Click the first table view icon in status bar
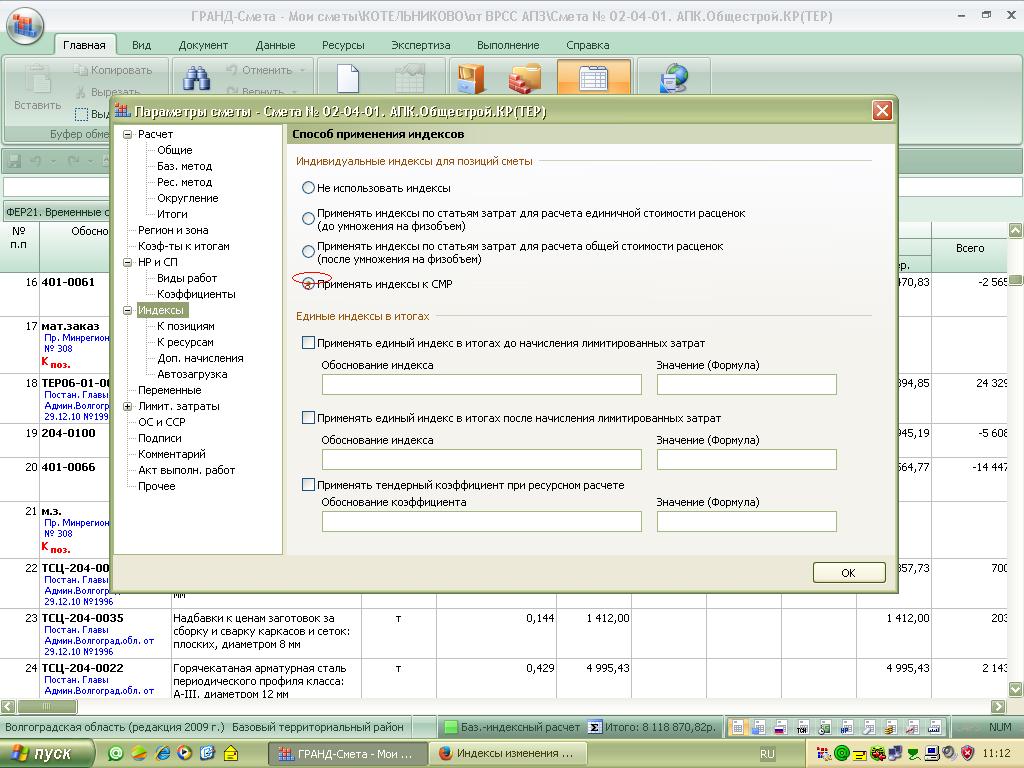The height and width of the screenshot is (768, 1024). (737, 727)
